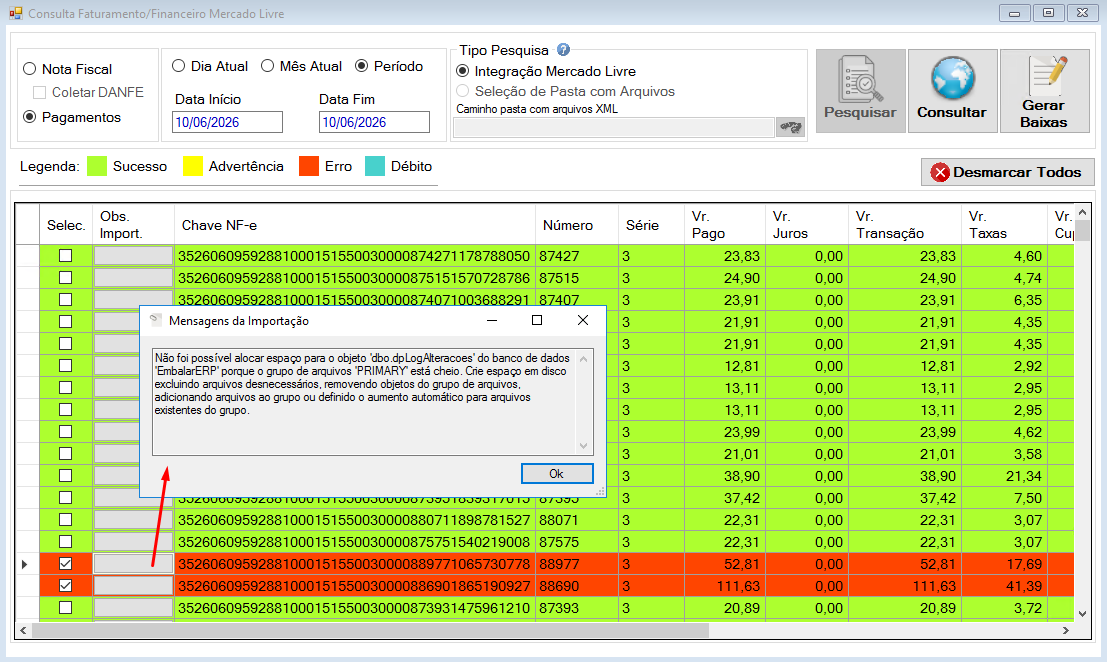Click the row selector arrow for row 88977
The width and height of the screenshot is (1107, 662).
point(26,563)
